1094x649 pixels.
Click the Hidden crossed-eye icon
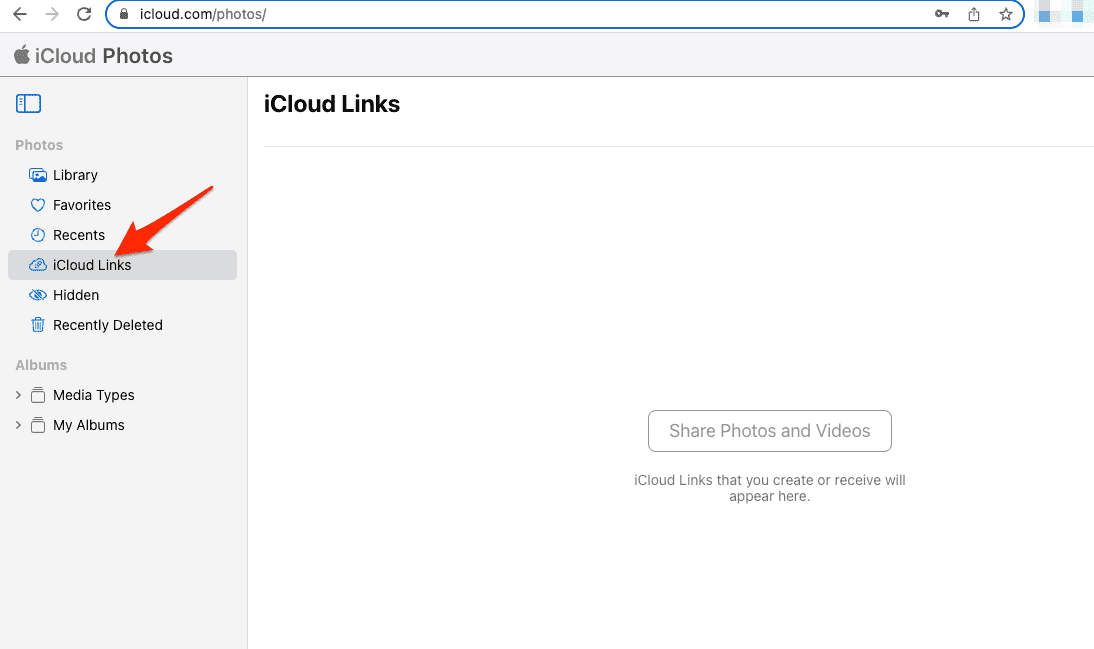click(x=38, y=295)
